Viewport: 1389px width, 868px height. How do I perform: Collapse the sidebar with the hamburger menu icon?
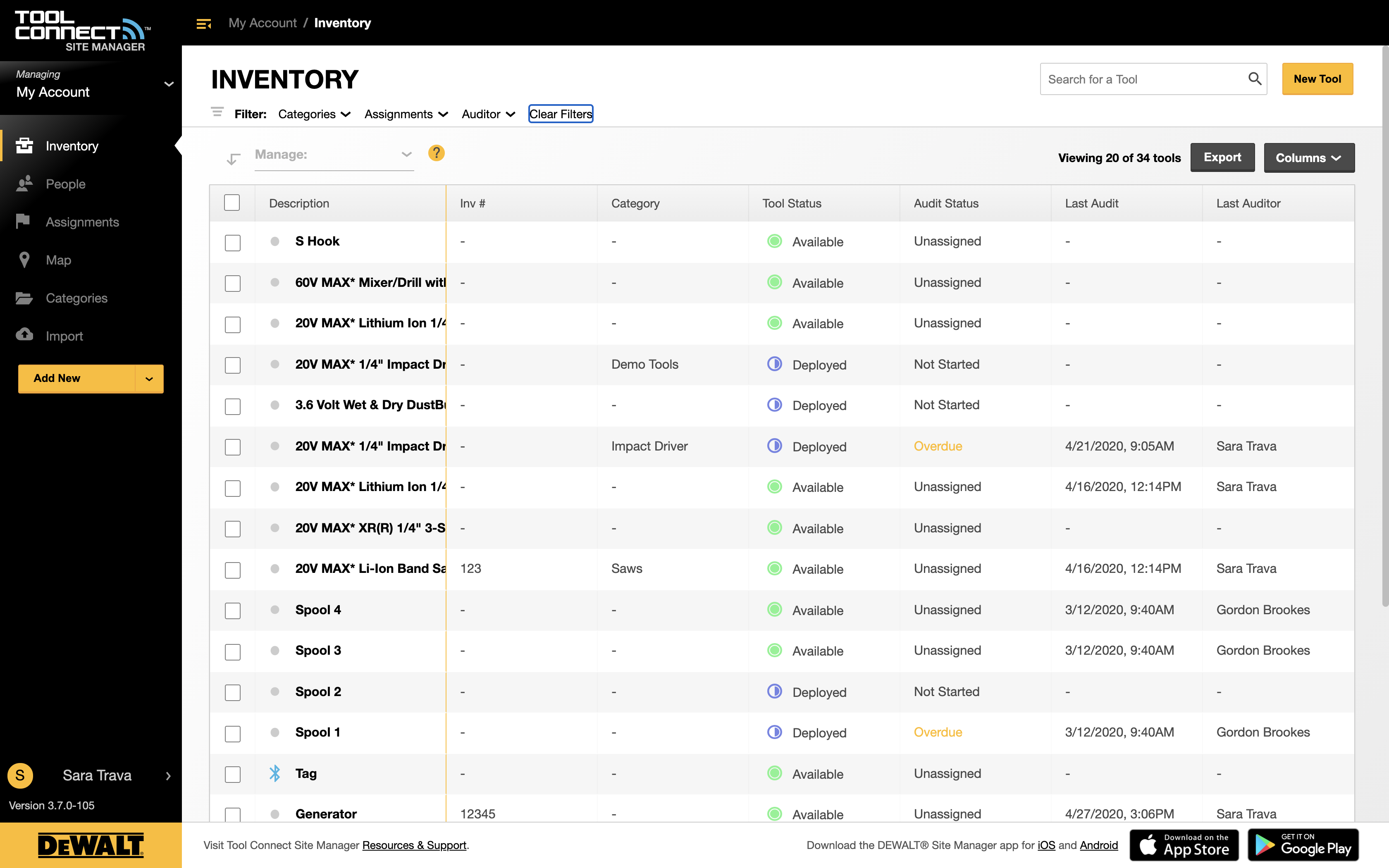pyautogui.click(x=204, y=24)
